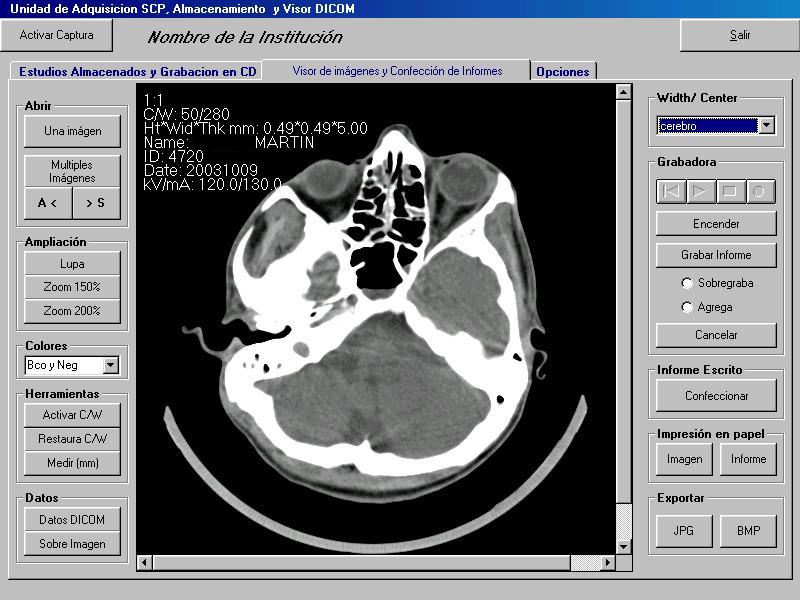Screen dimensions: 800x600
Task: Expand the Colores Bco y Neg dropdown
Action: click(x=110, y=366)
